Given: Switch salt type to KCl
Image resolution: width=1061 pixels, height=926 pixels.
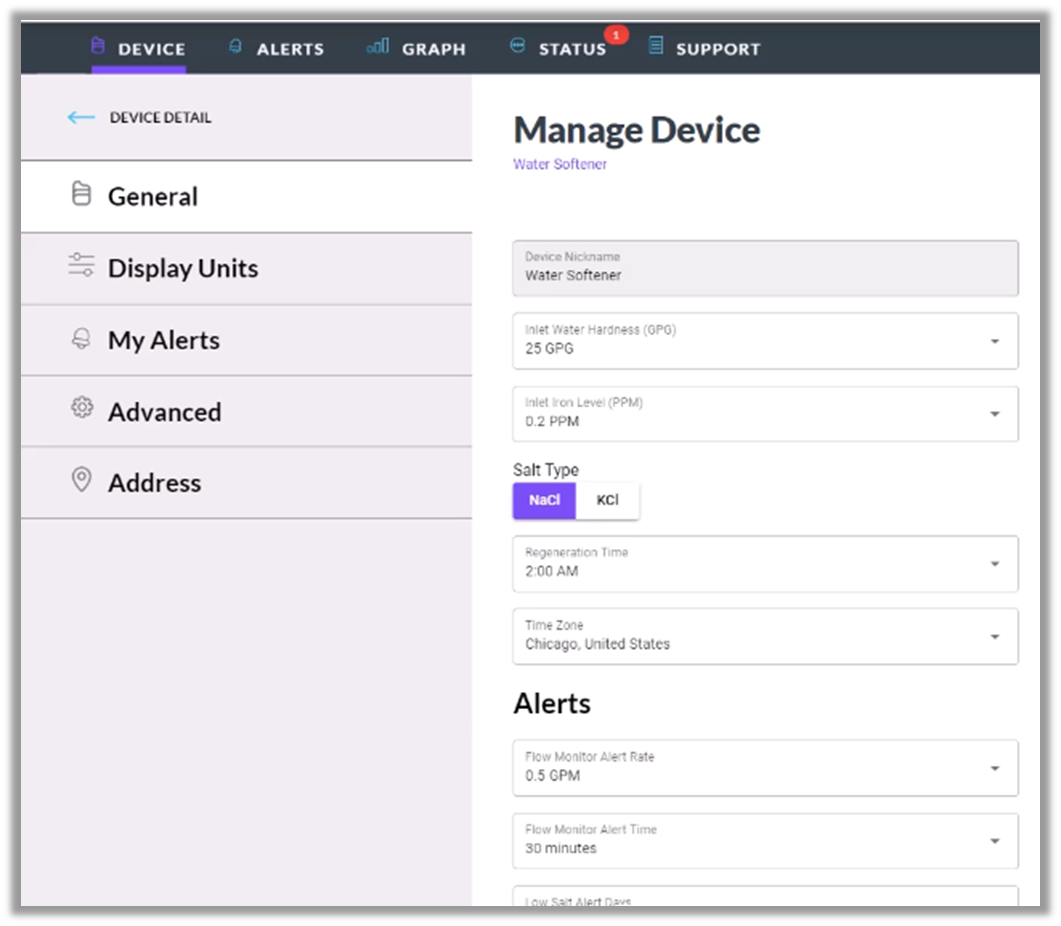Looking at the screenshot, I should click(x=607, y=501).
